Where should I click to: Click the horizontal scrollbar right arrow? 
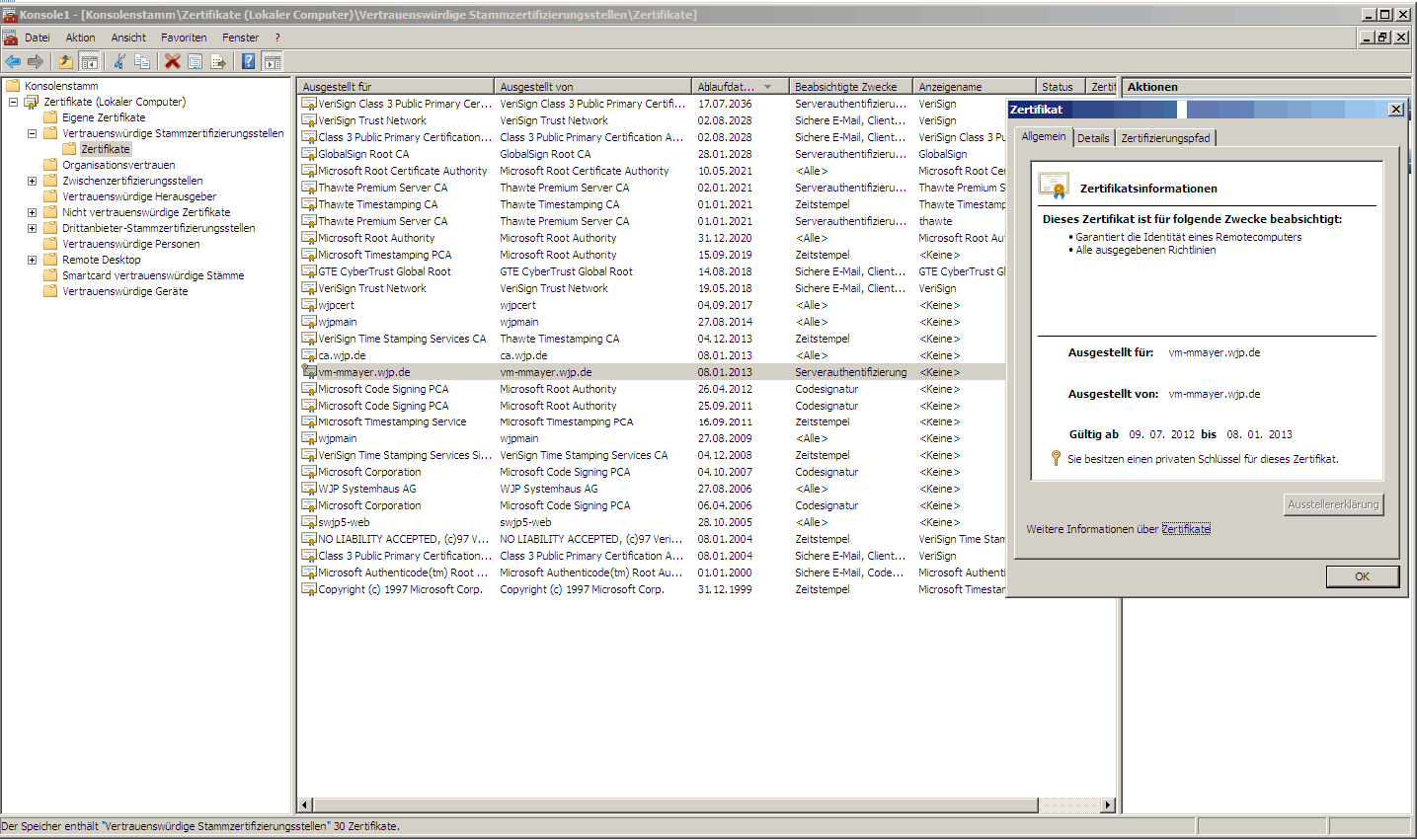click(x=1108, y=805)
